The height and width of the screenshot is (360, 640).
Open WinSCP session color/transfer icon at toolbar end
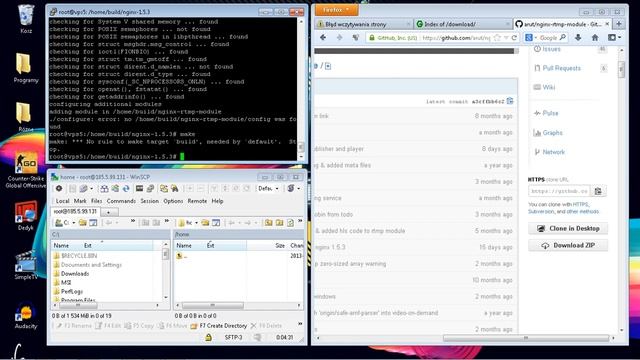click(x=291, y=188)
